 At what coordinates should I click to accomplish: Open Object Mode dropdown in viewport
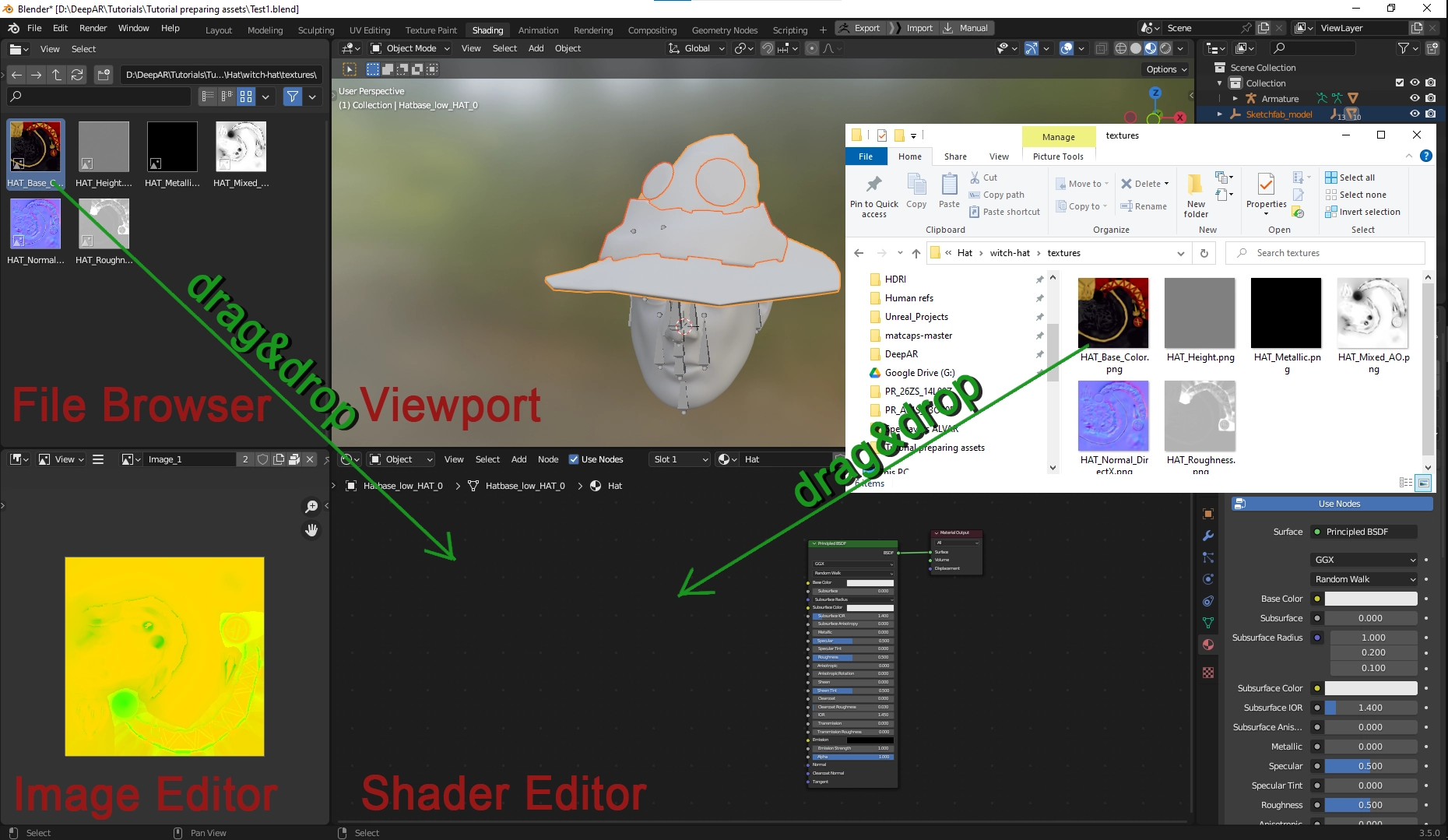[410, 48]
